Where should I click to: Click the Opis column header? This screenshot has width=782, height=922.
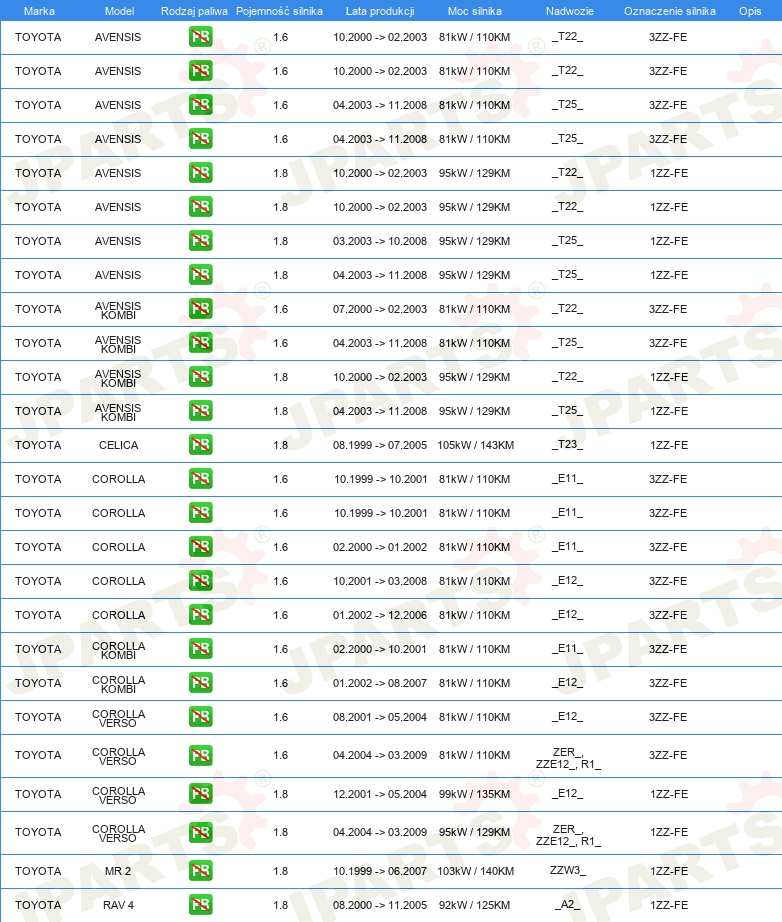tap(750, 11)
